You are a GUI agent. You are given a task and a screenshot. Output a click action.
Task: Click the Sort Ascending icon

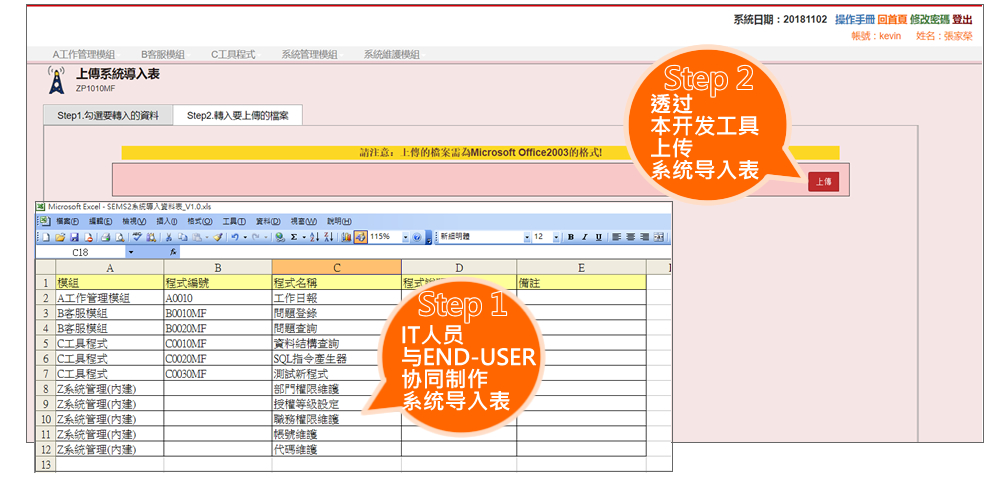(x=313, y=237)
